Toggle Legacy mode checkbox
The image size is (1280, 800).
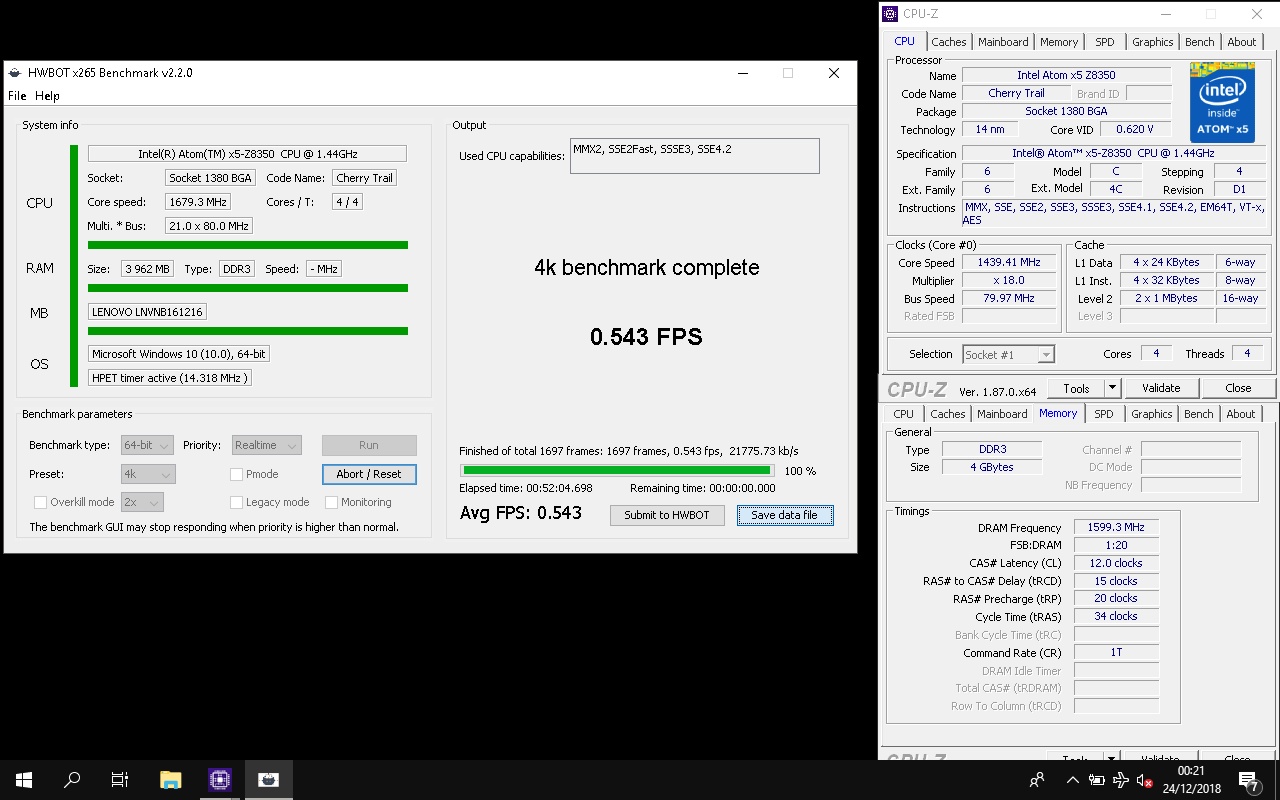coord(237,502)
